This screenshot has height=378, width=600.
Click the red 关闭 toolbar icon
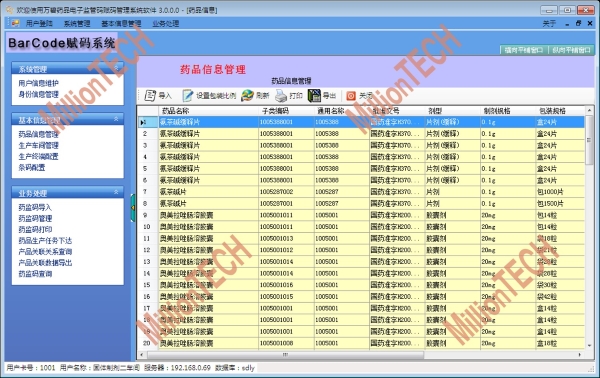(x=351, y=96)
